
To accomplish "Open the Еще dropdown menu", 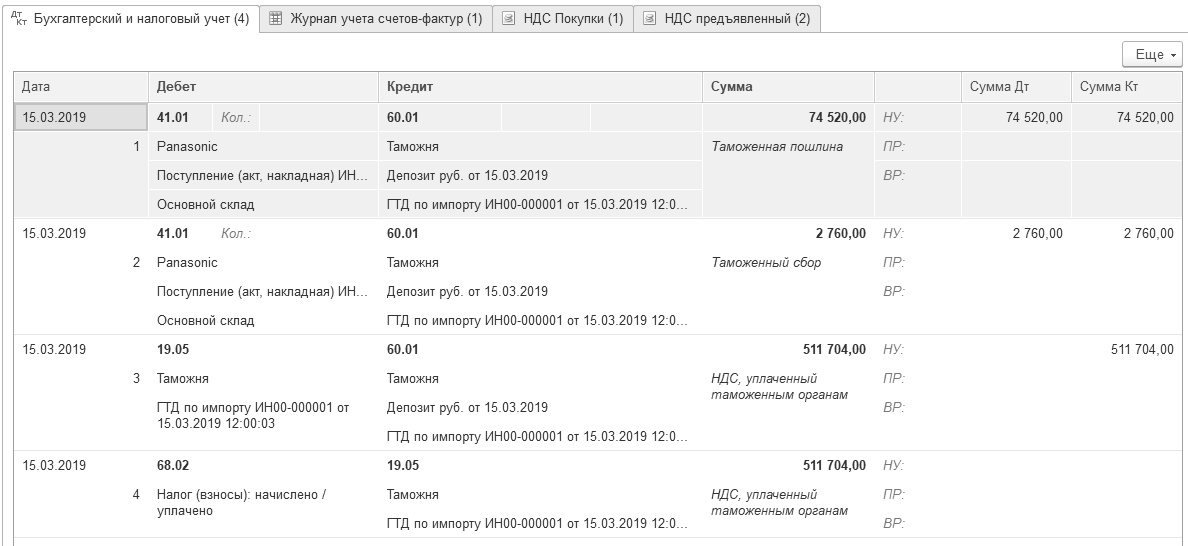I will [x=1153, y=54].
